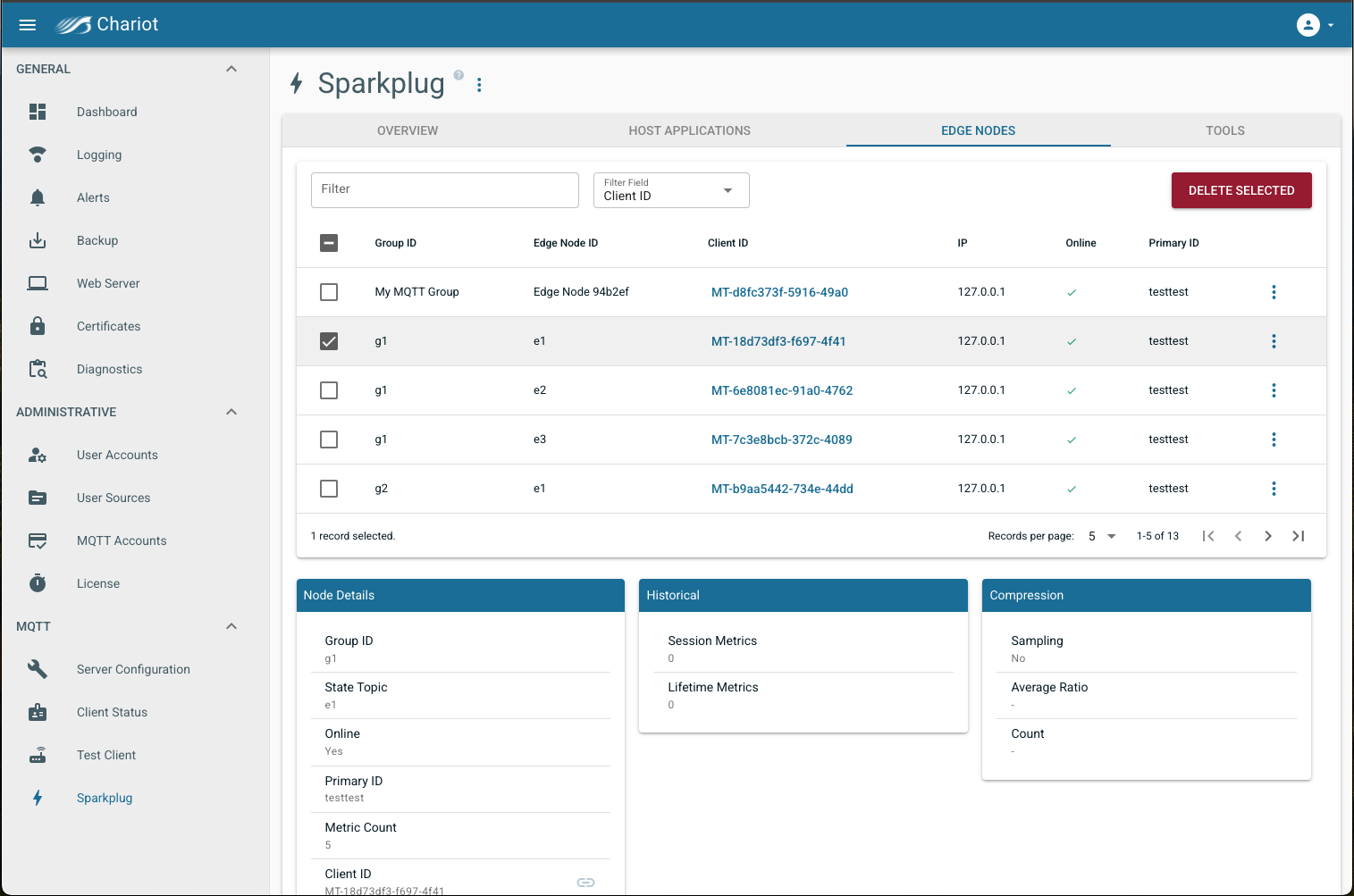
Task: Open client link MT-6e8081ec-91a0-4762
Action: pos(782,390)
